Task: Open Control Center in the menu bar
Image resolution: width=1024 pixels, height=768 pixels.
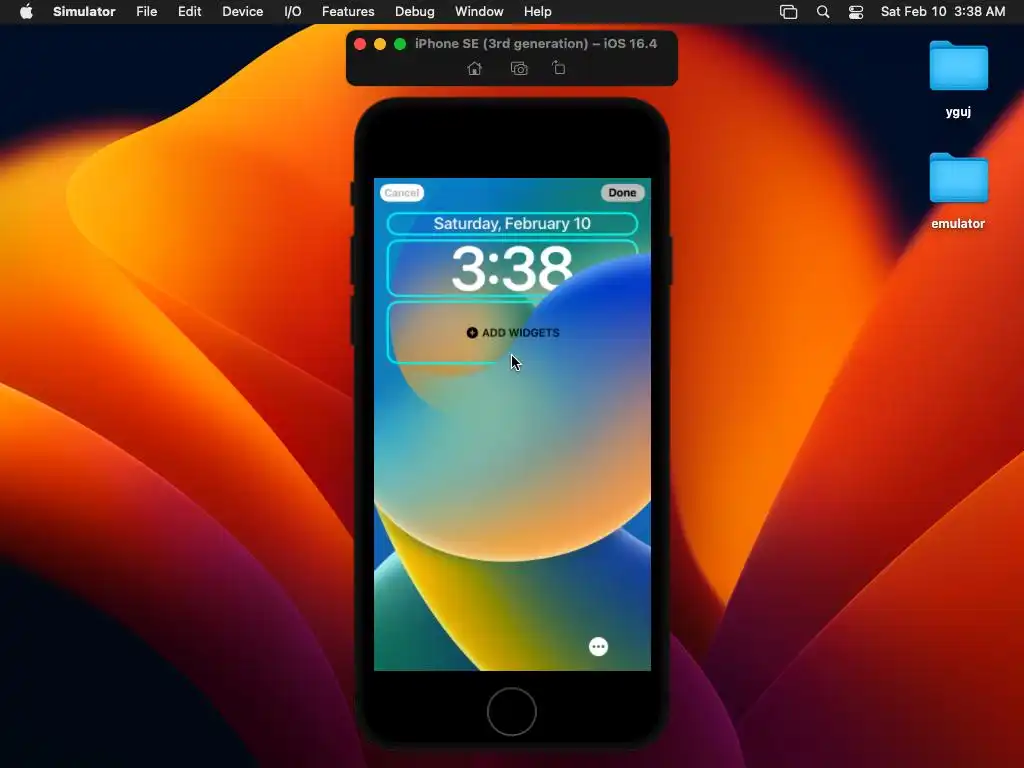Action: pyautogui.click(x=856, y=12)
